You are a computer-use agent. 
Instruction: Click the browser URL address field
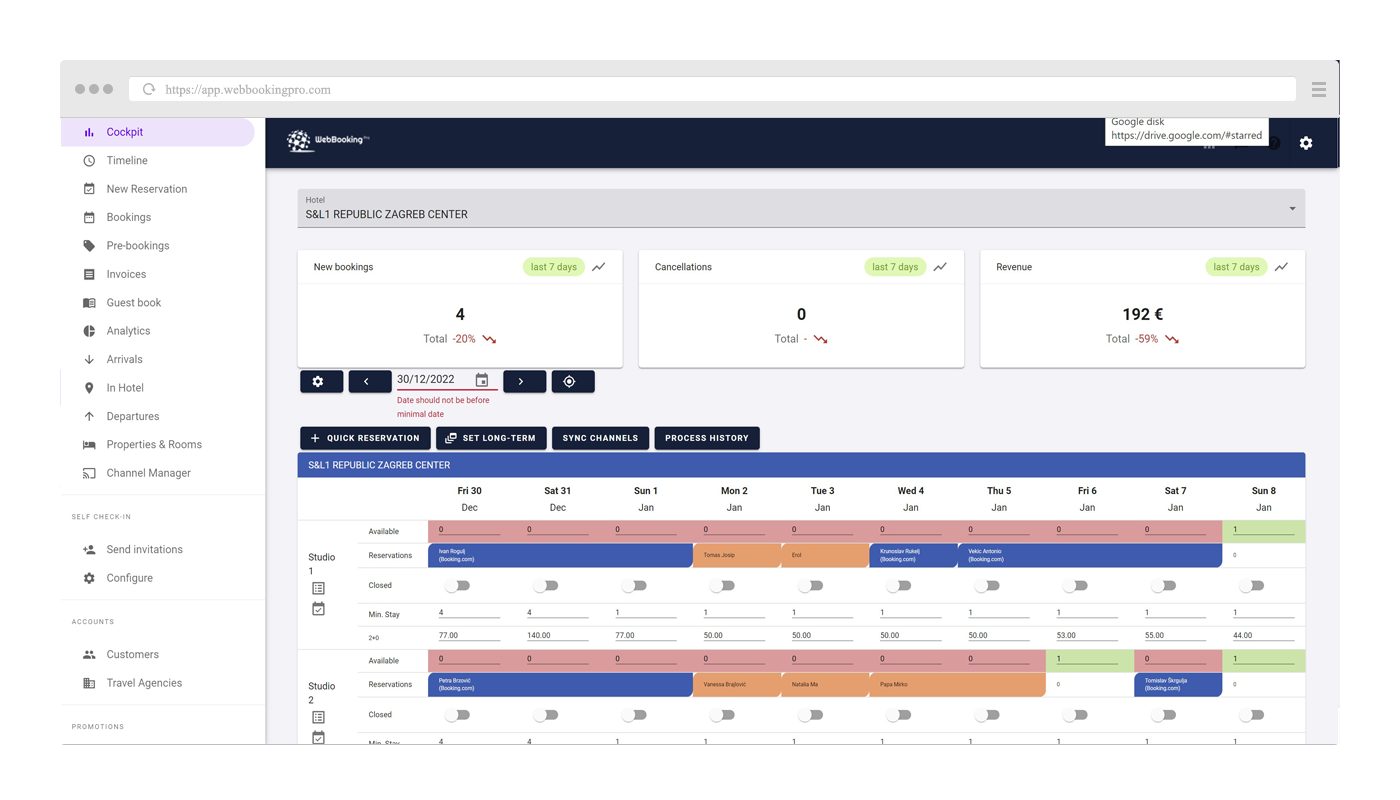pos(710,89)
